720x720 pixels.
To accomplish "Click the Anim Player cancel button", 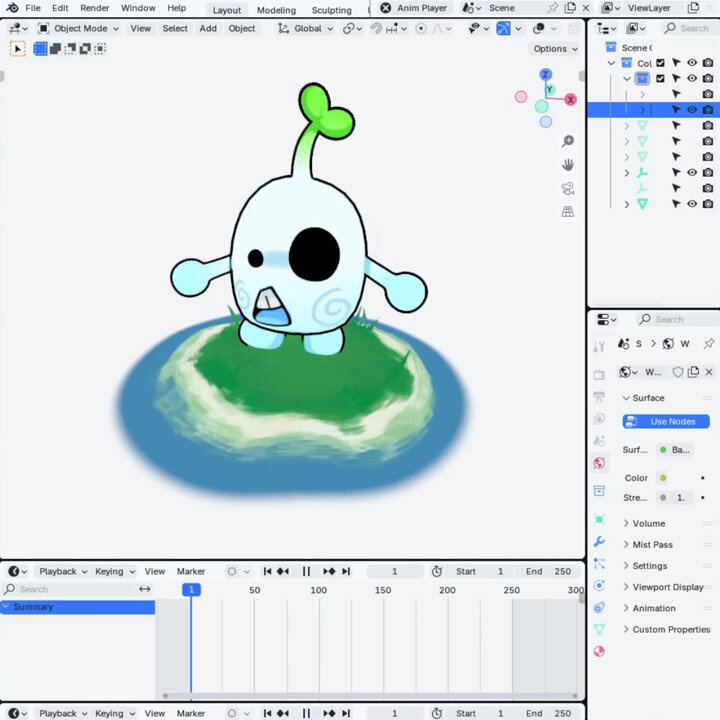I will pos(386,8).
